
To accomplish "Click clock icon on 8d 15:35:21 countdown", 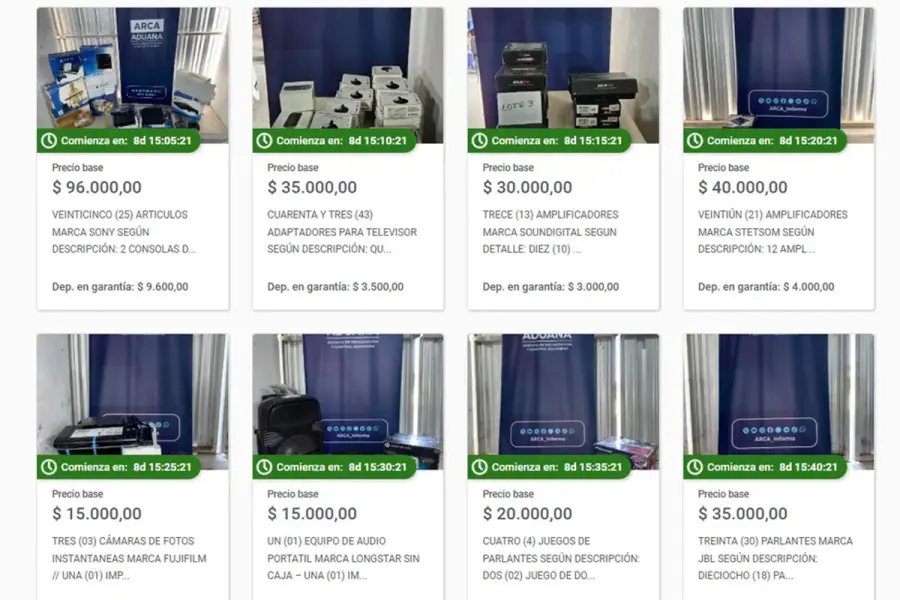I will click(479, 467).
